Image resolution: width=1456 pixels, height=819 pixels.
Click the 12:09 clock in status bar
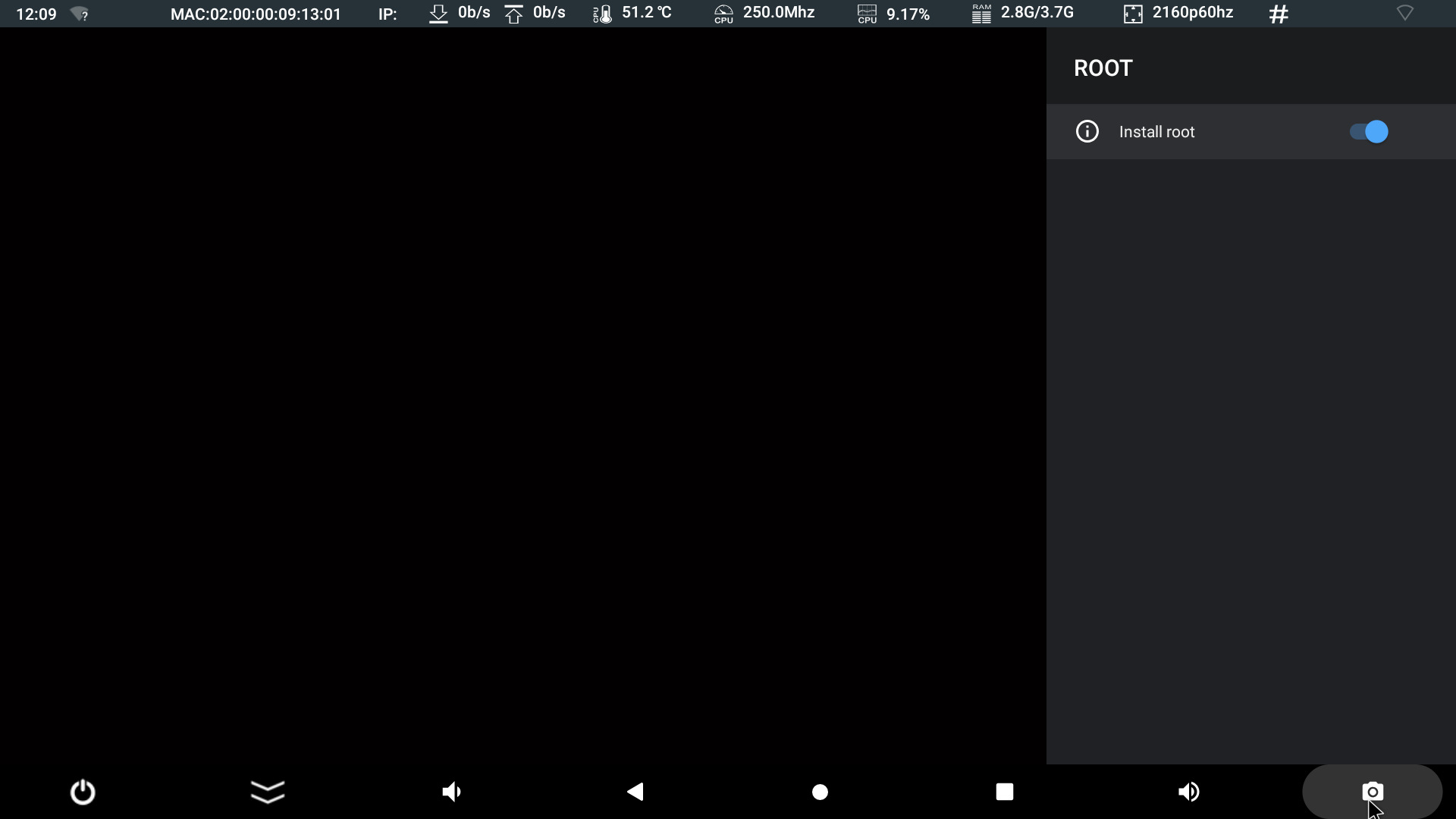pyautogui.click(x=36, y=14)
